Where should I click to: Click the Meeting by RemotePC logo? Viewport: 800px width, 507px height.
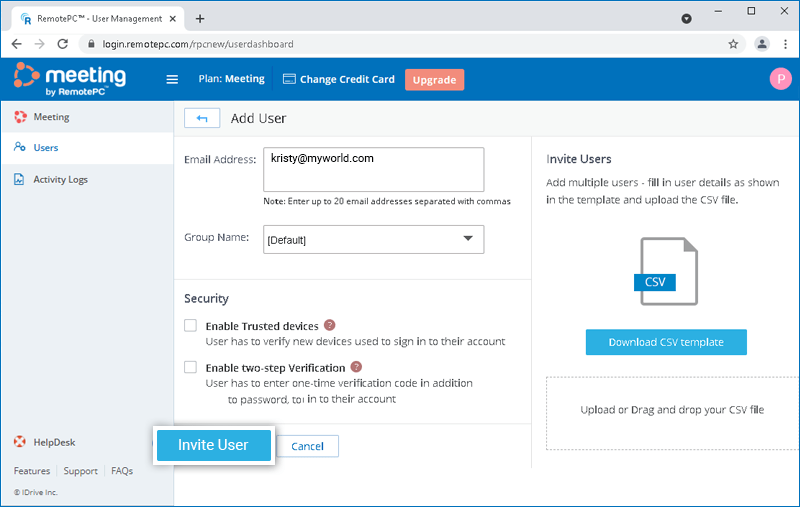[x=70, y=80]
